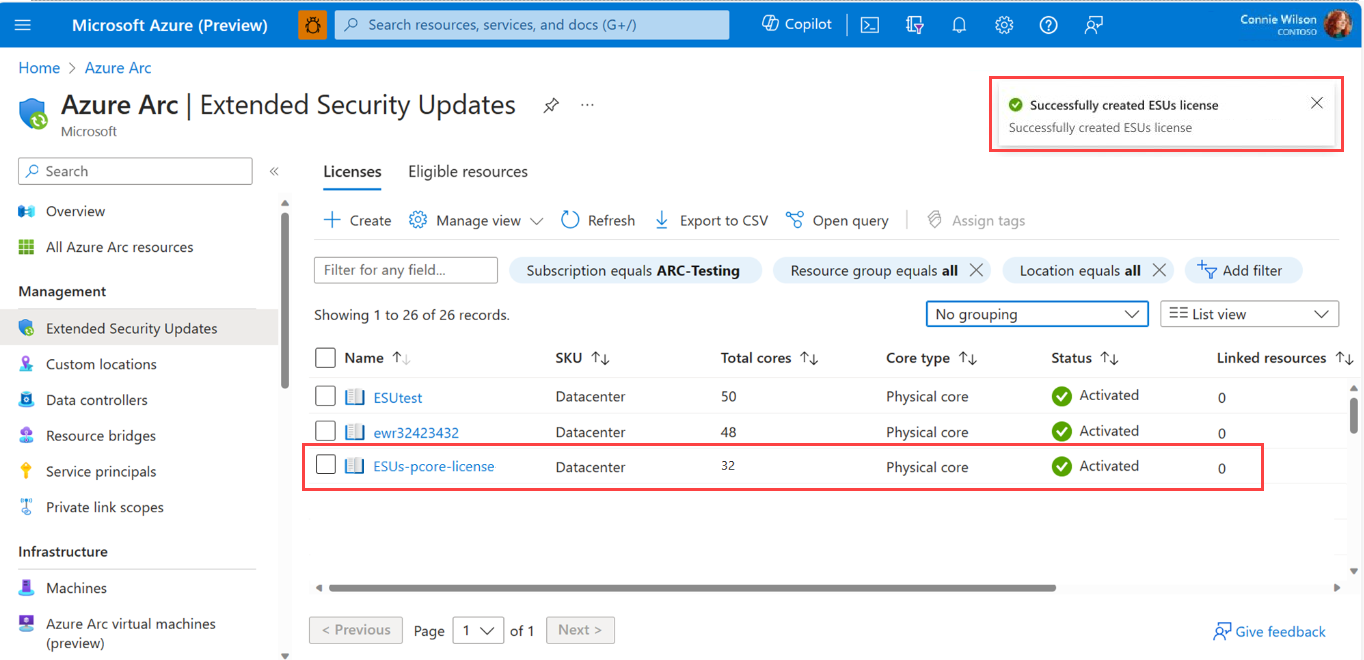Sort by Linked resources column arrows

pos(1344,358)
